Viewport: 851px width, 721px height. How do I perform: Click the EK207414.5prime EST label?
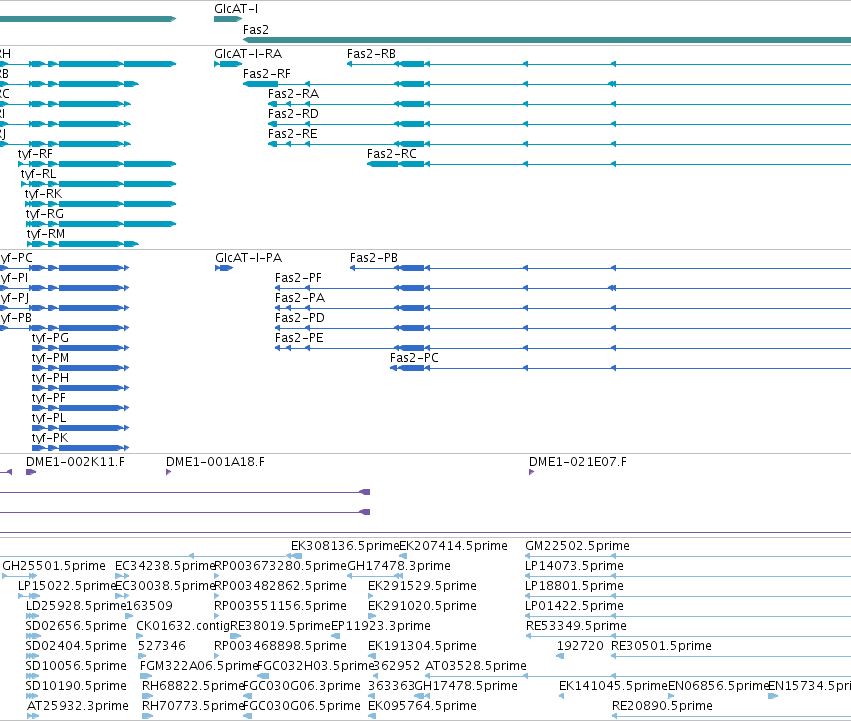(454, 546)
